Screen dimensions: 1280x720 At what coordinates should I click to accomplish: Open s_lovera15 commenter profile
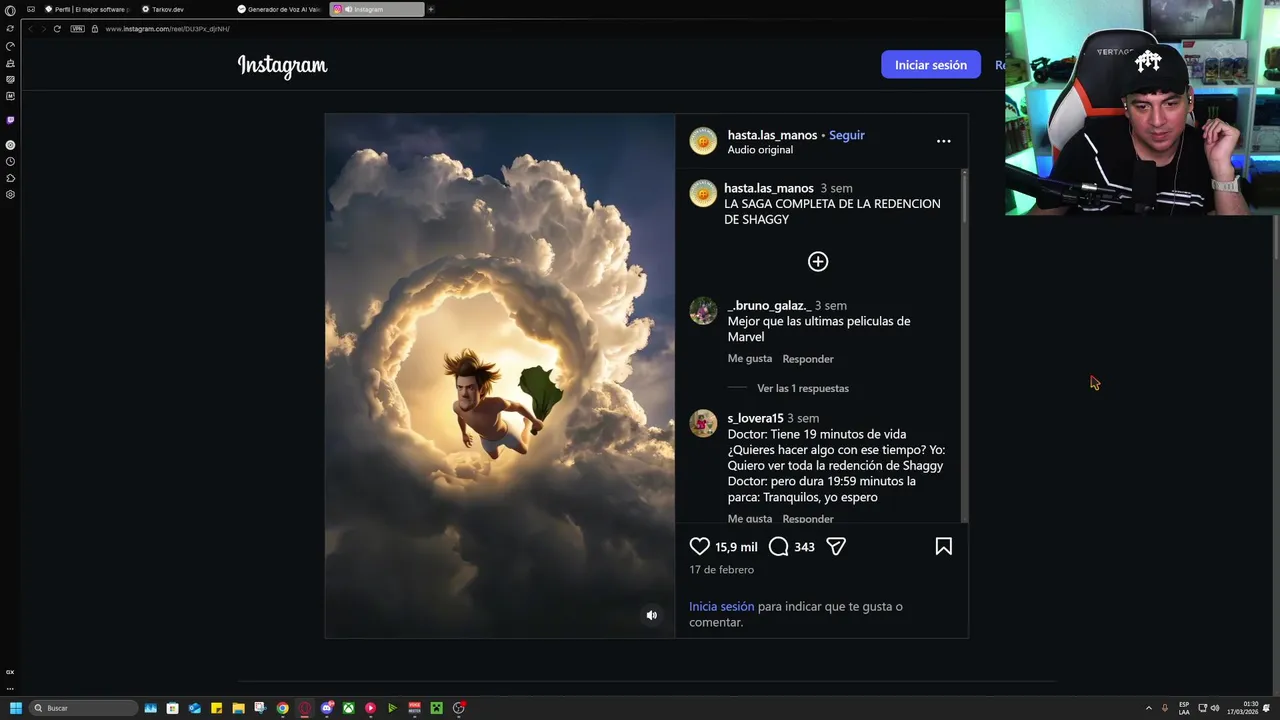pyautogui.click(x=755, y=418)
